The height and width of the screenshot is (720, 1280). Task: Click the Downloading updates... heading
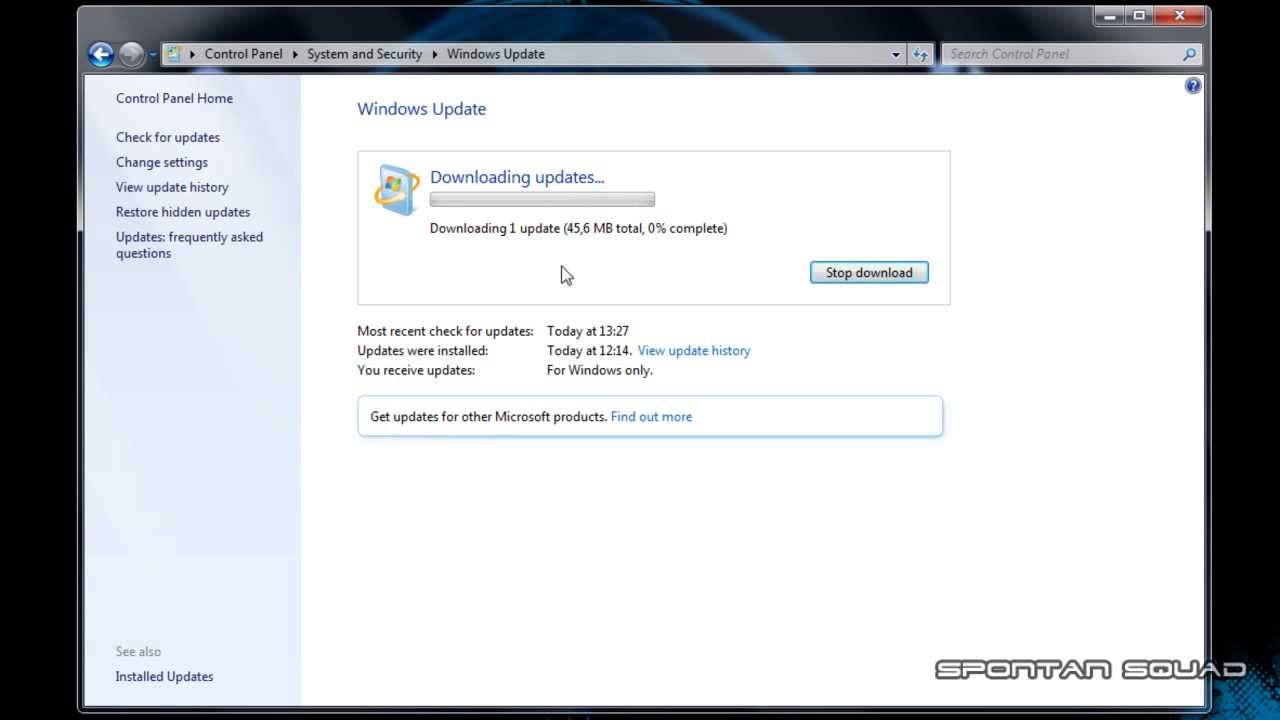click(517, 177)
